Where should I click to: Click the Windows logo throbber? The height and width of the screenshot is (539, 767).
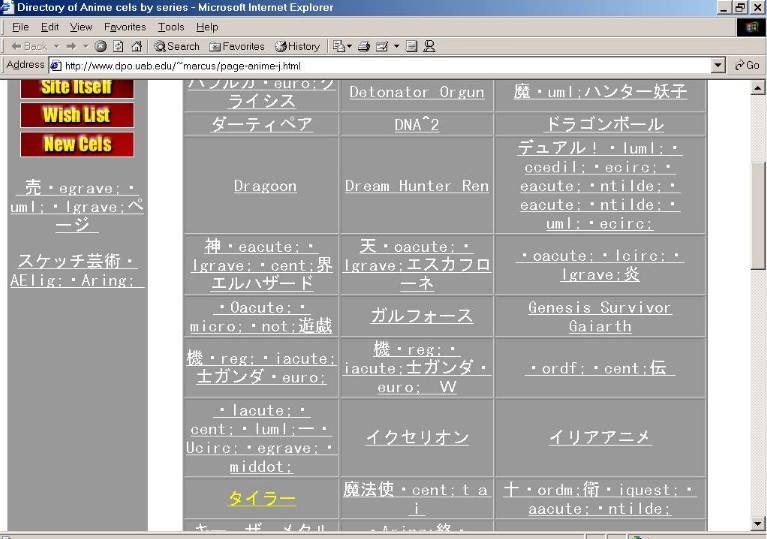[x=751, y=27]
